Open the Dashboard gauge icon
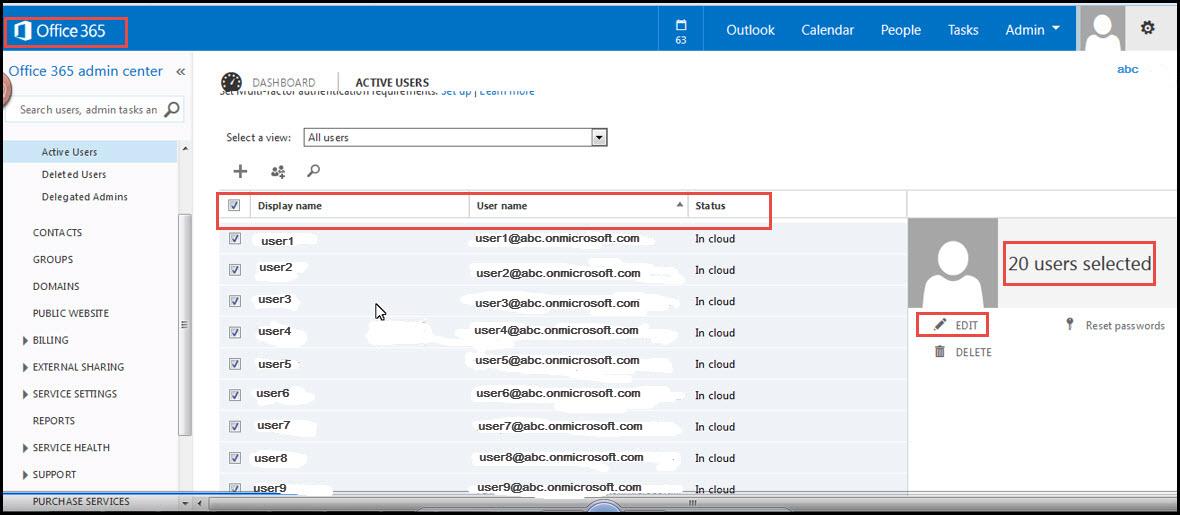The height and width of the screenshot is (515, 1180). (x=232, y=83)
